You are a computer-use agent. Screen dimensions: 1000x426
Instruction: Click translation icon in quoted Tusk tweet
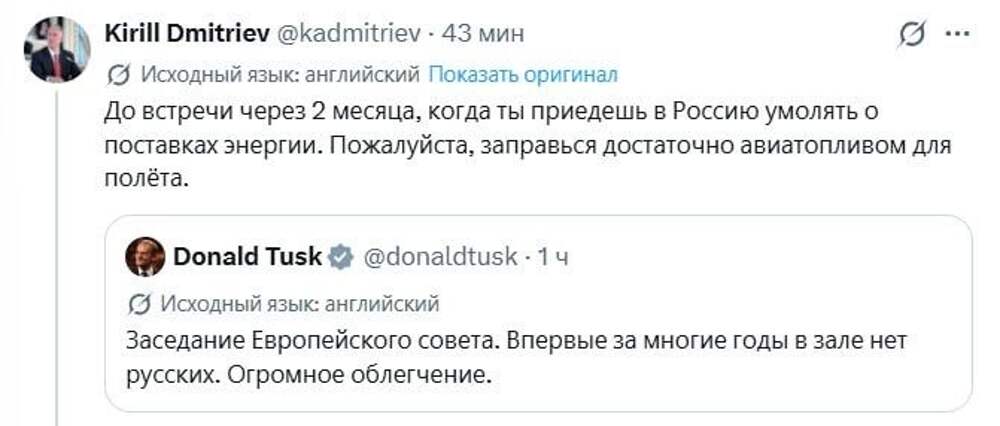pos(141,303)
